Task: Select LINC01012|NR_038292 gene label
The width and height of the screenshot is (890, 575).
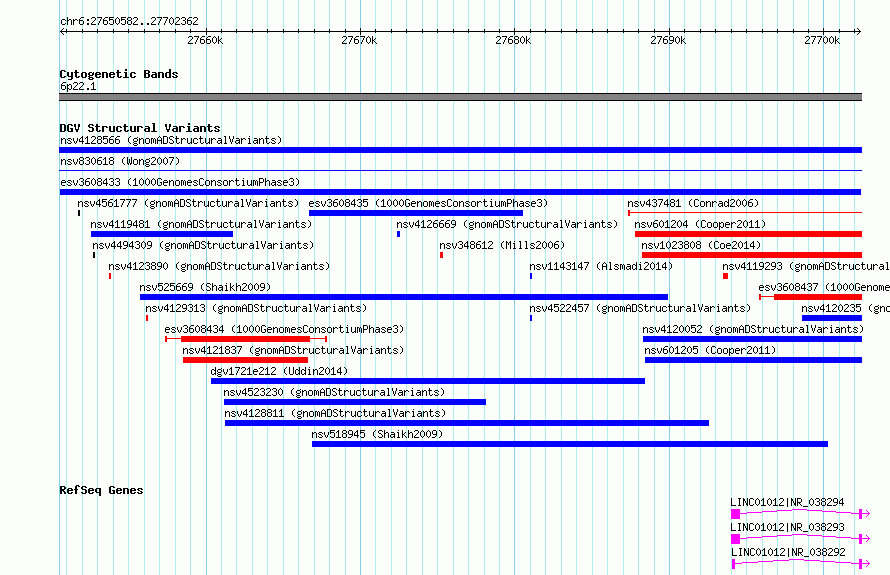Action: (x=788, y=552)
